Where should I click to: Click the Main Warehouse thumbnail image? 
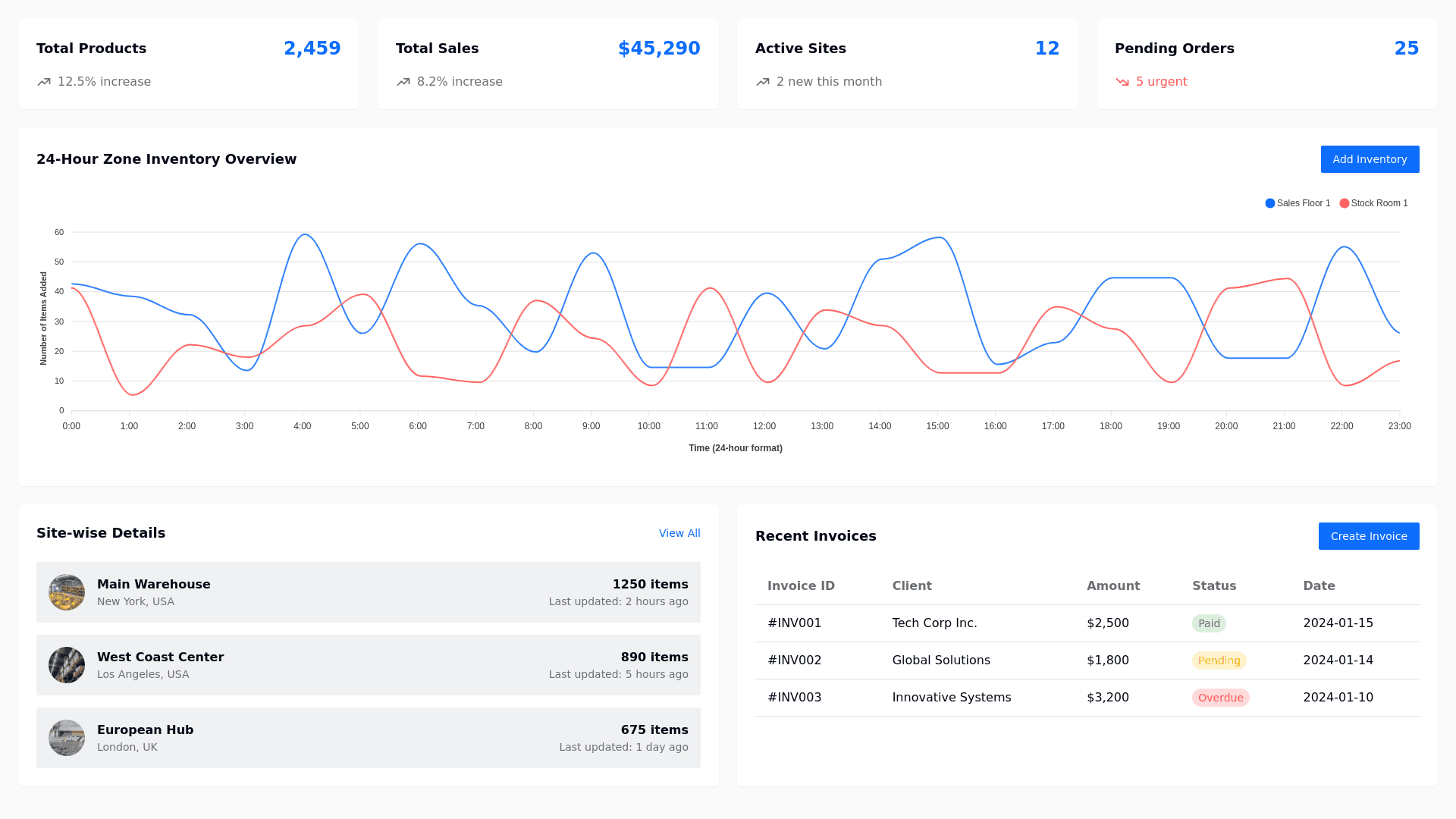[x=67, y=592]
